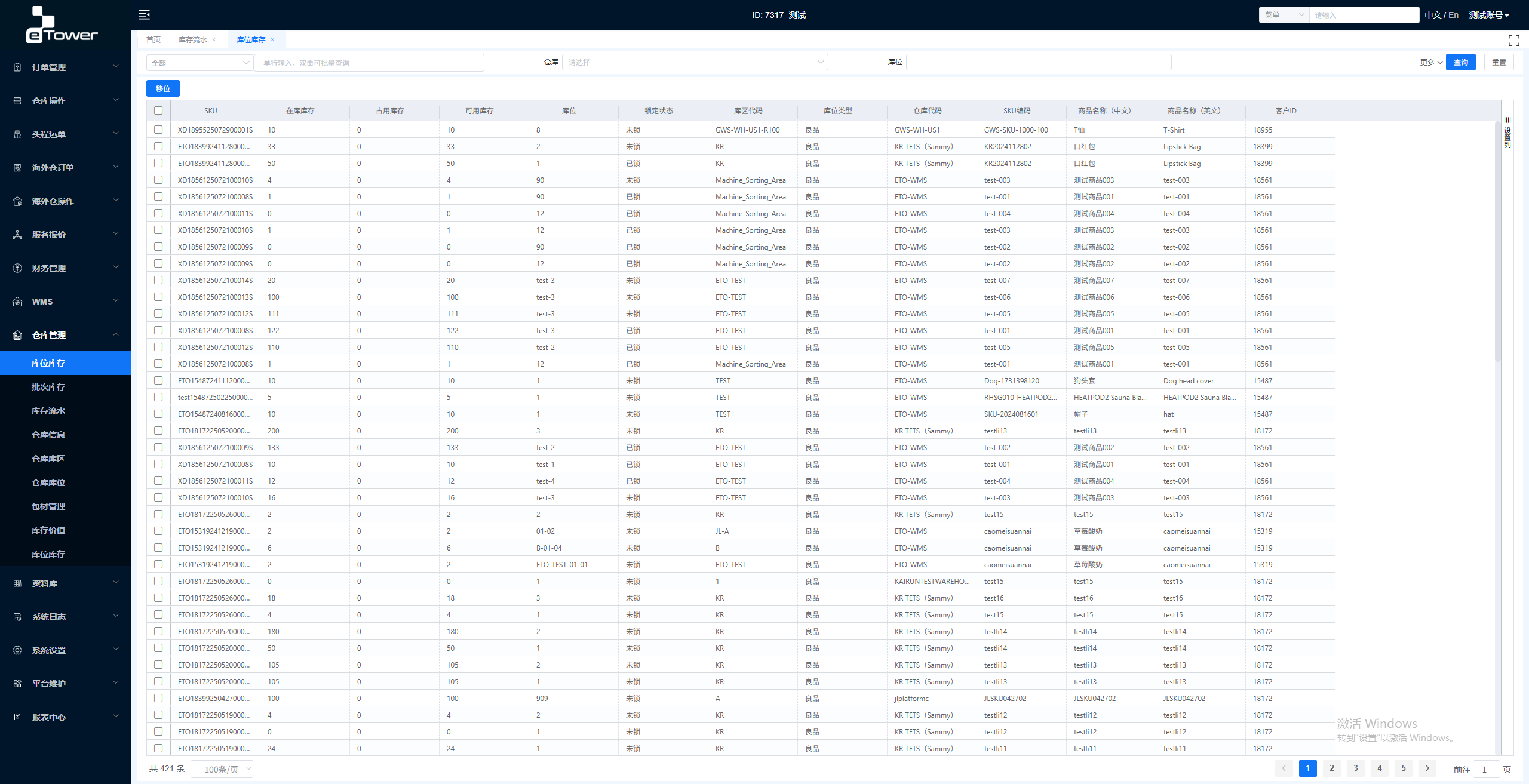Viewport: 1529px width, 784px height.
Task: Click the 库位 input field
Action: click(1038, 62)
